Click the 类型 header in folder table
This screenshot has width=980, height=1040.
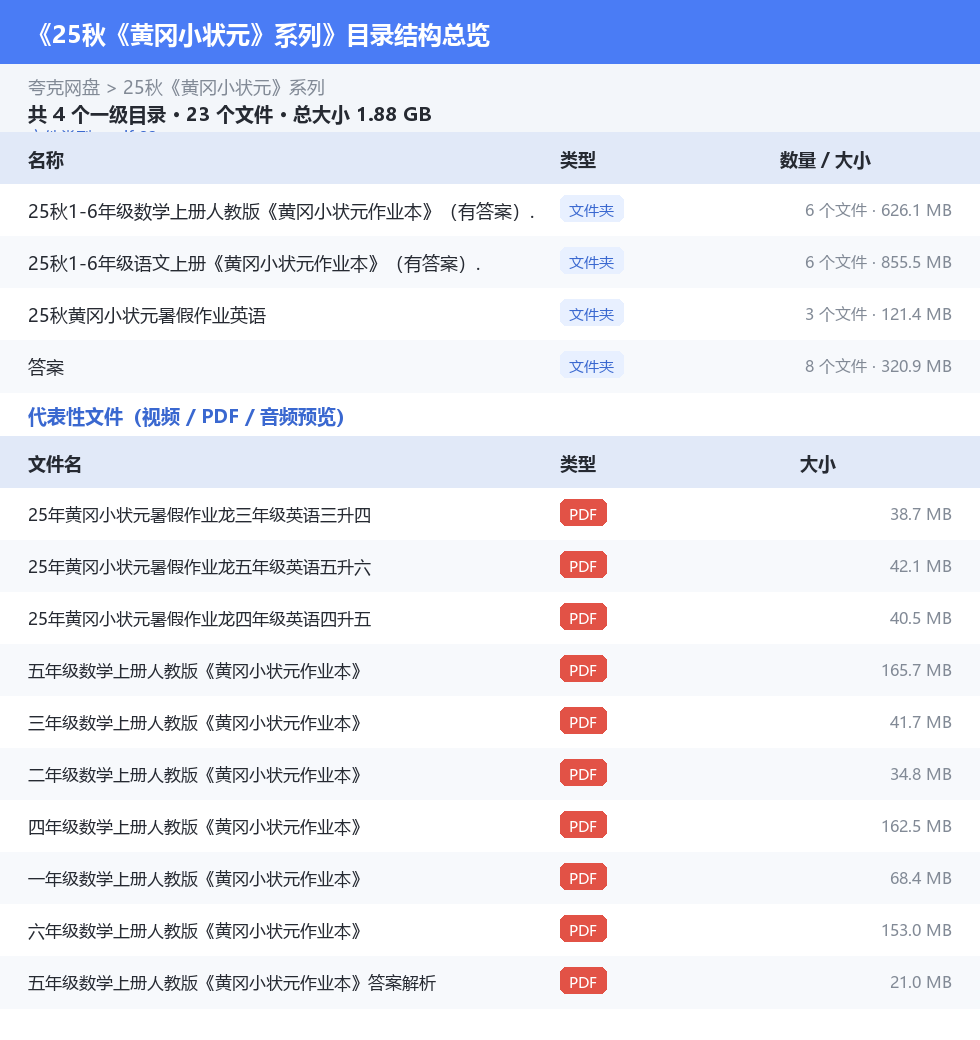[578, 160]
